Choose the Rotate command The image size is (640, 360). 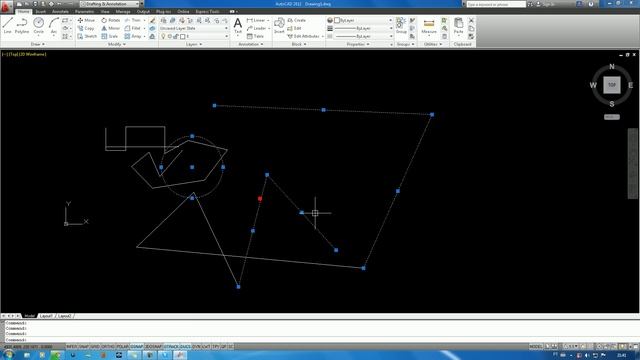tap(111, 20)
